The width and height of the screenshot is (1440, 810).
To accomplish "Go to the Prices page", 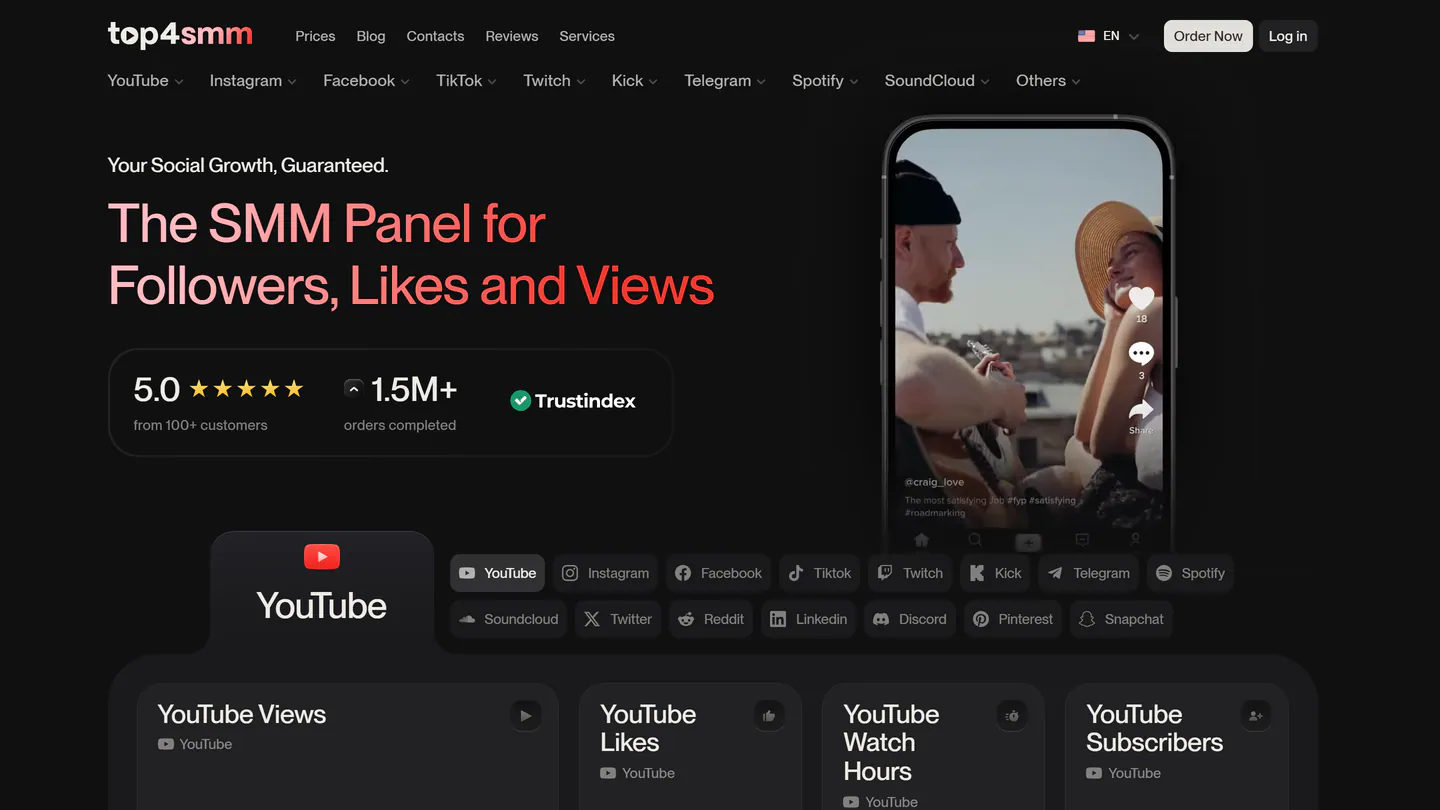I will (315, 36).
